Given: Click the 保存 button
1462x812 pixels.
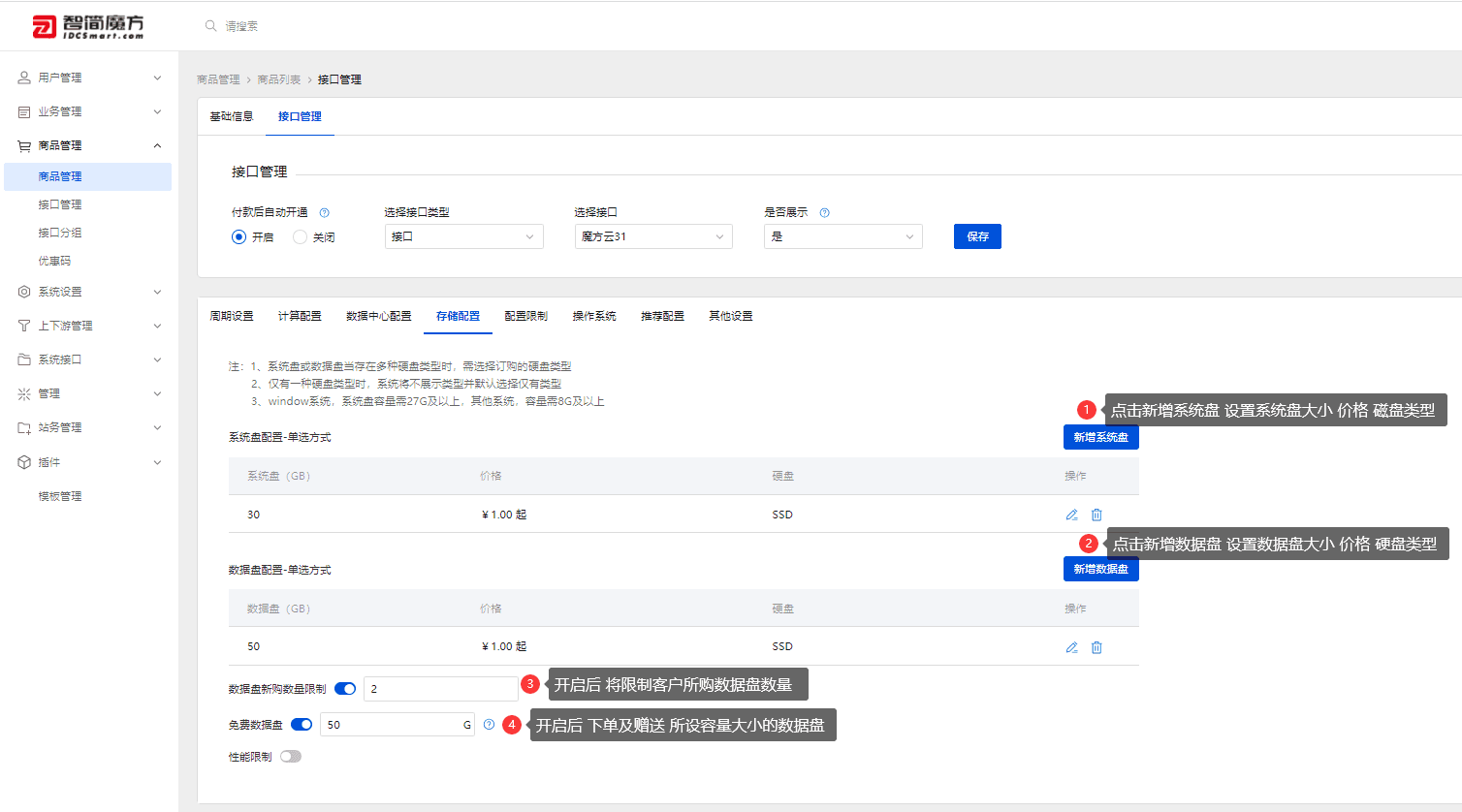Looking at the screenshot, I should 977,236.
